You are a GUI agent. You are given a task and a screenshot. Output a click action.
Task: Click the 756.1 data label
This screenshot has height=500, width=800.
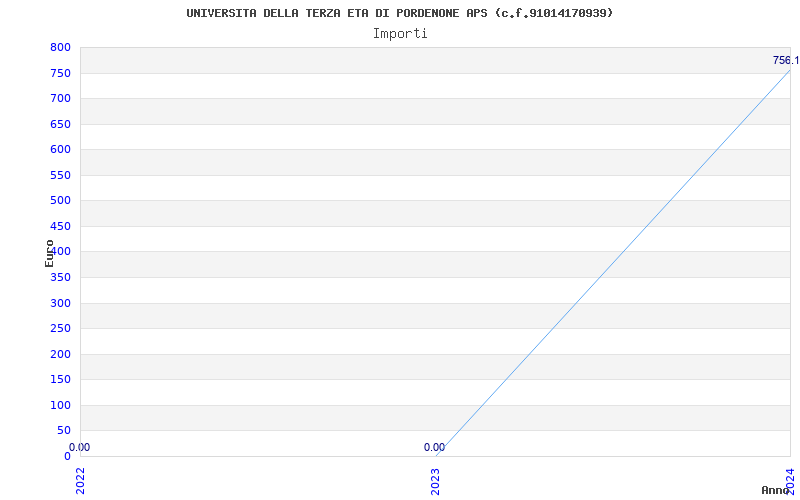pyautogui.click(x=786, y=60)
